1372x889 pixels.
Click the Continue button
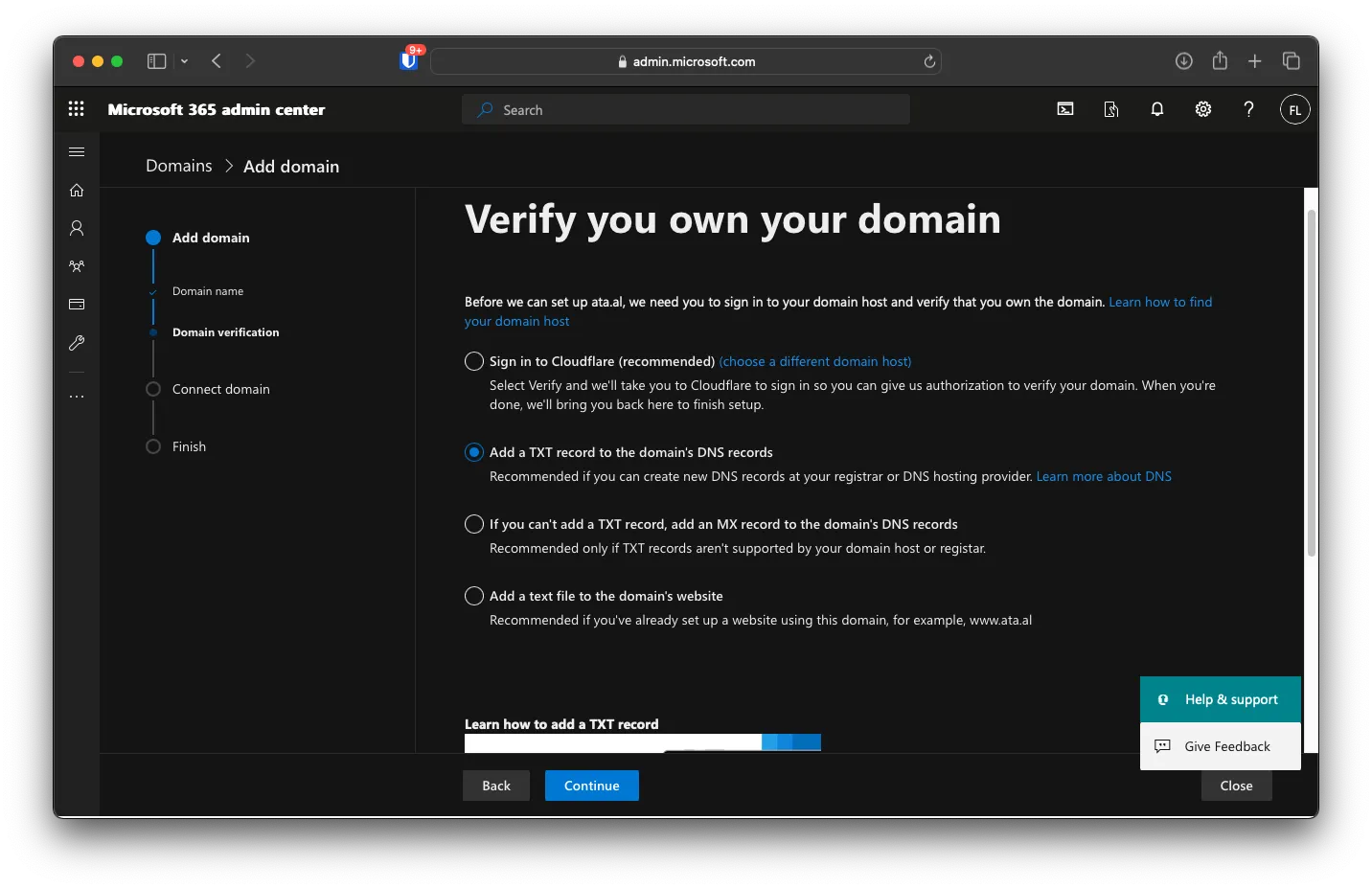pos(592,786)
